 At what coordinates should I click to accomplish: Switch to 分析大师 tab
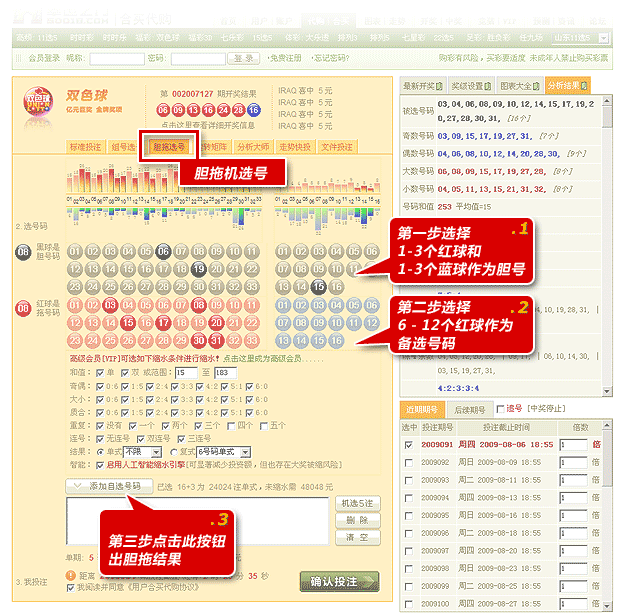253,147
